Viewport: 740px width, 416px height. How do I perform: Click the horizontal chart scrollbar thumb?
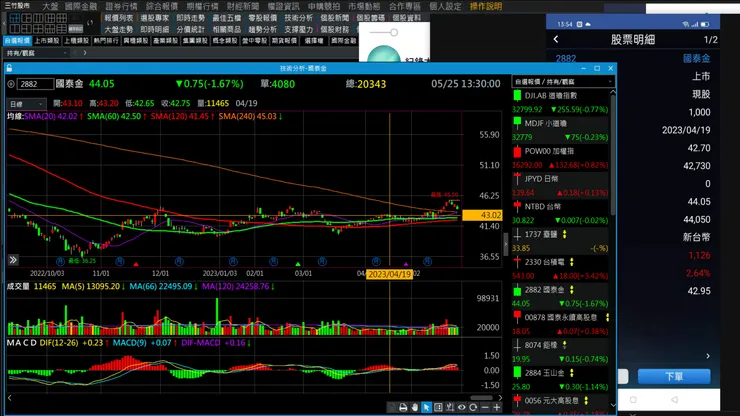(481, 398)
